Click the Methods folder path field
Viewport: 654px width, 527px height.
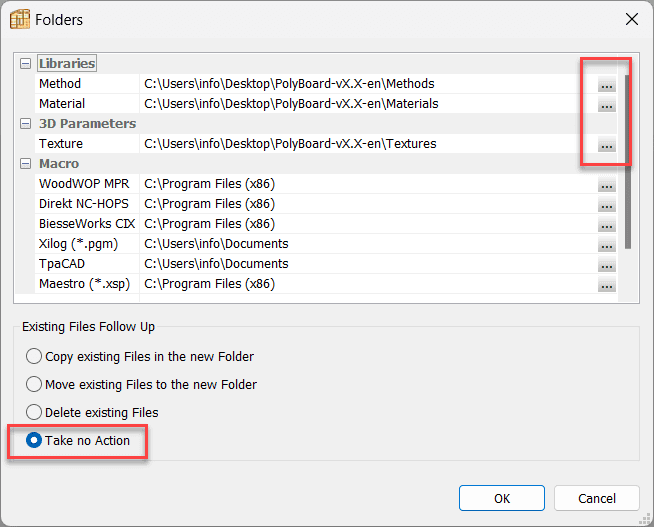[367, 84]
